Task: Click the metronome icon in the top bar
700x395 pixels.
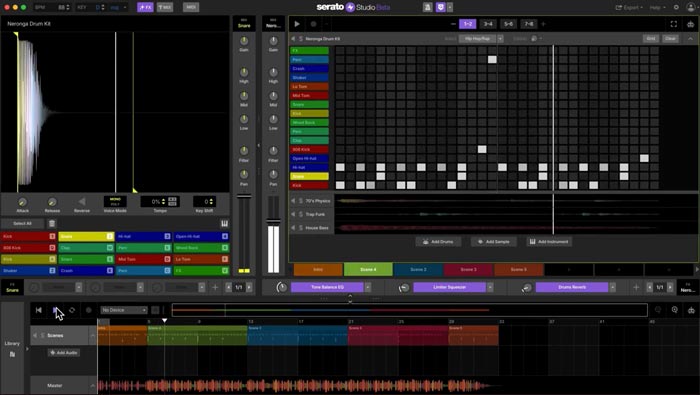Action: [x=427, y=7]
